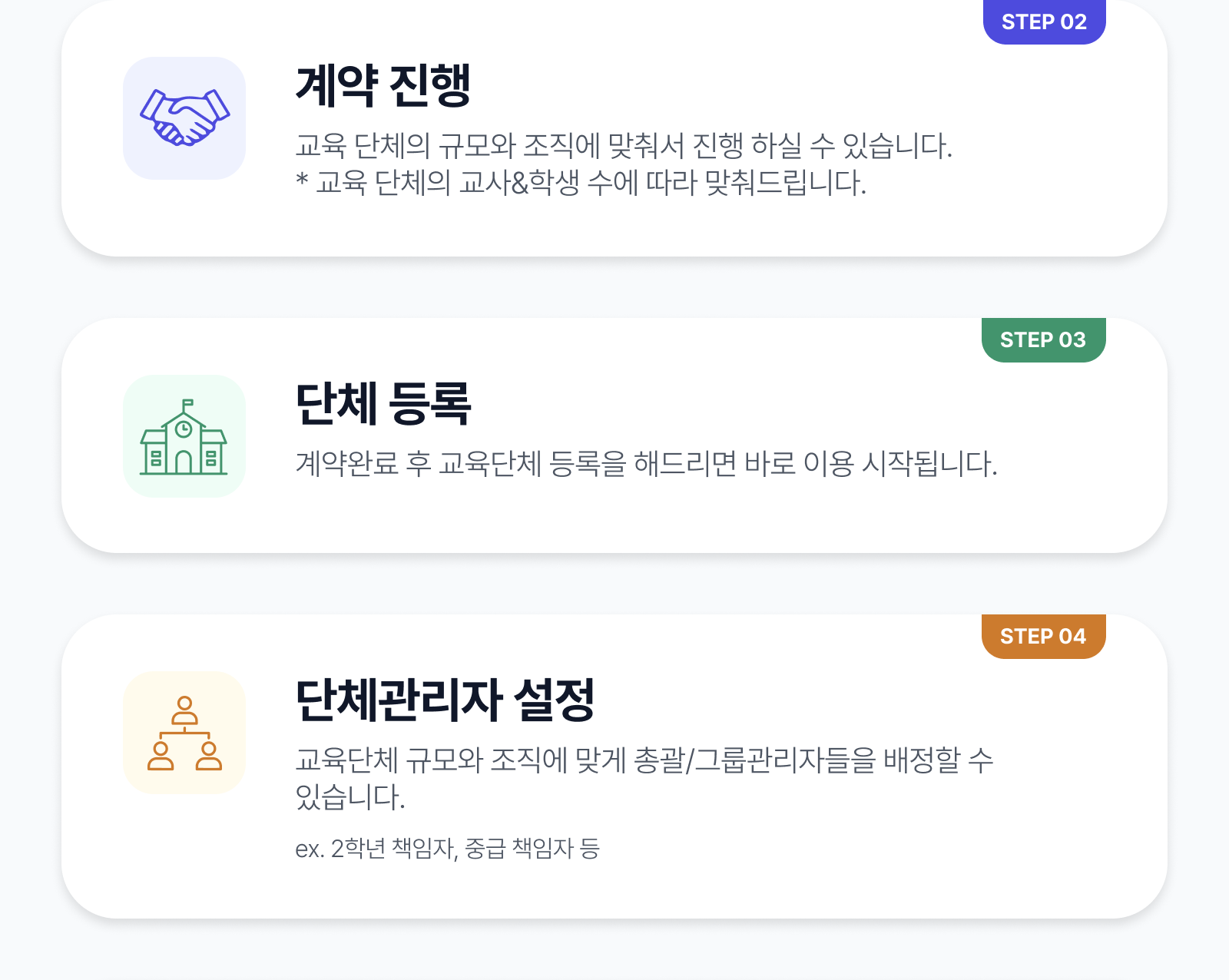The height and width of the screenshot is (980, 1229).
Task: Click the handshake contract icon
Action: click(184, 118)
